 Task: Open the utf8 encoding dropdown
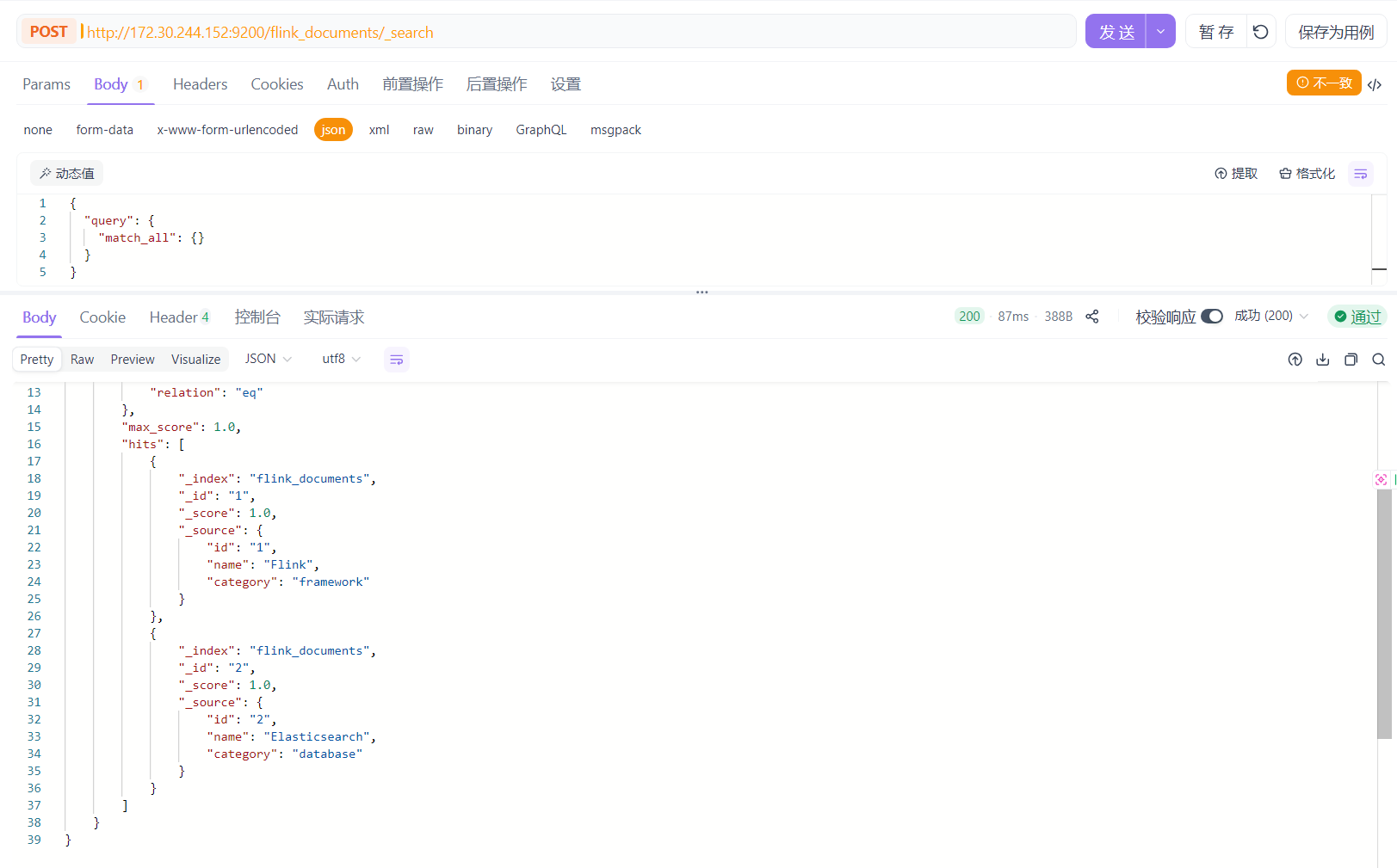pos(341,359)
